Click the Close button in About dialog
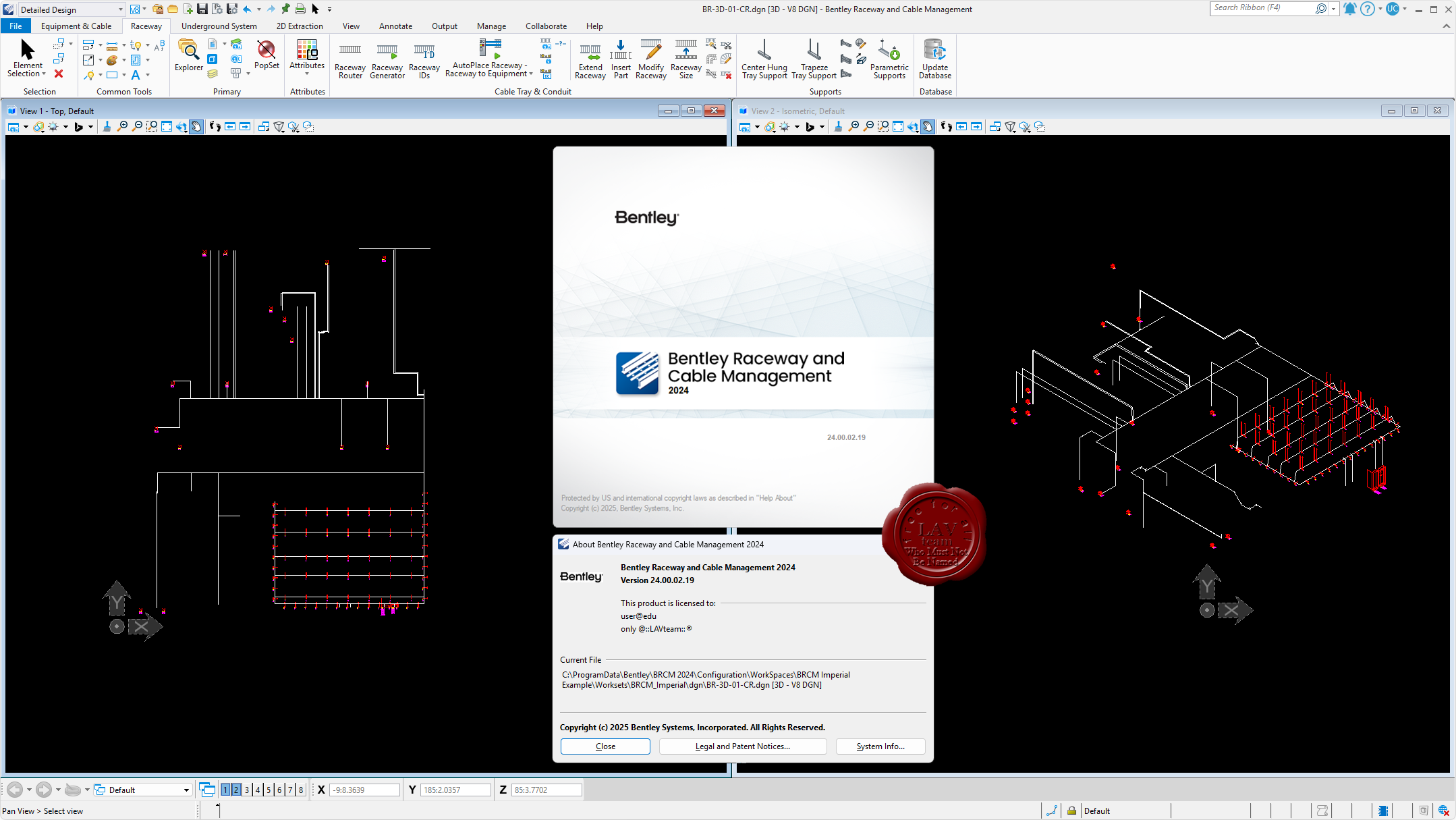1456x820 pixels. (x=605, y=746)
